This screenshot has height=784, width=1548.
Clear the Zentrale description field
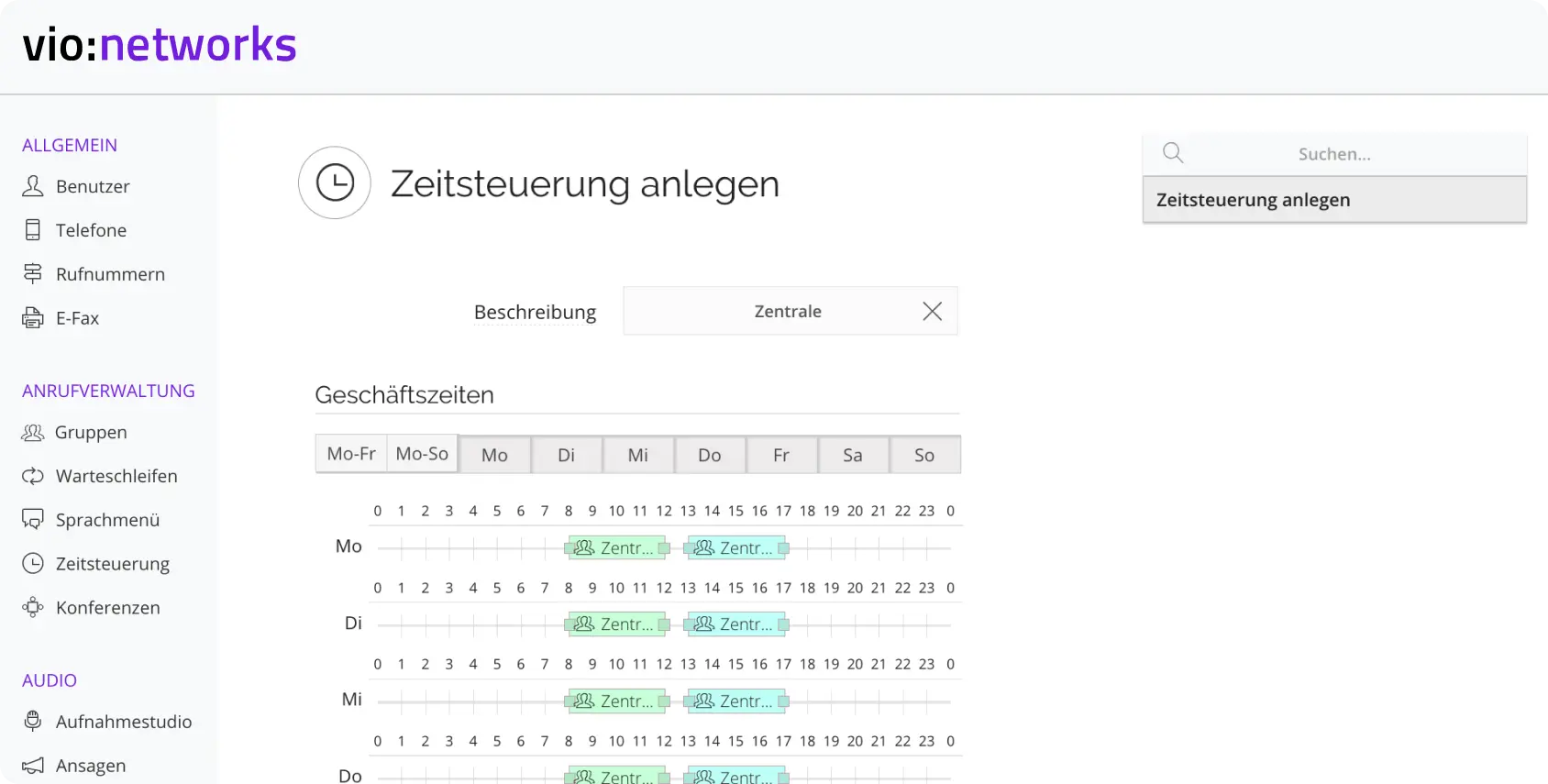click(933, 311)
